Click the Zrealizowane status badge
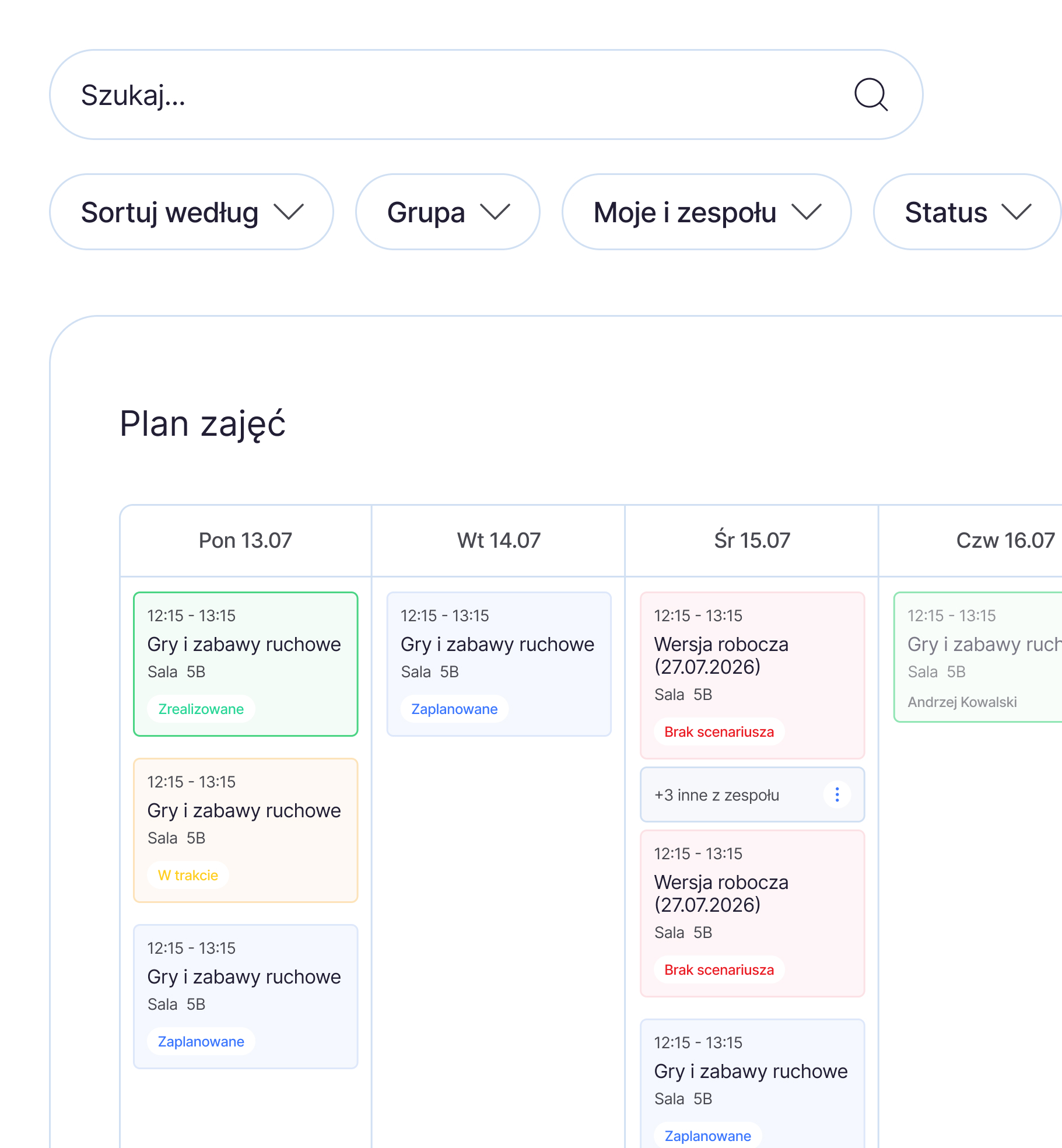The image size is (1062, 1148). point(201,709)
